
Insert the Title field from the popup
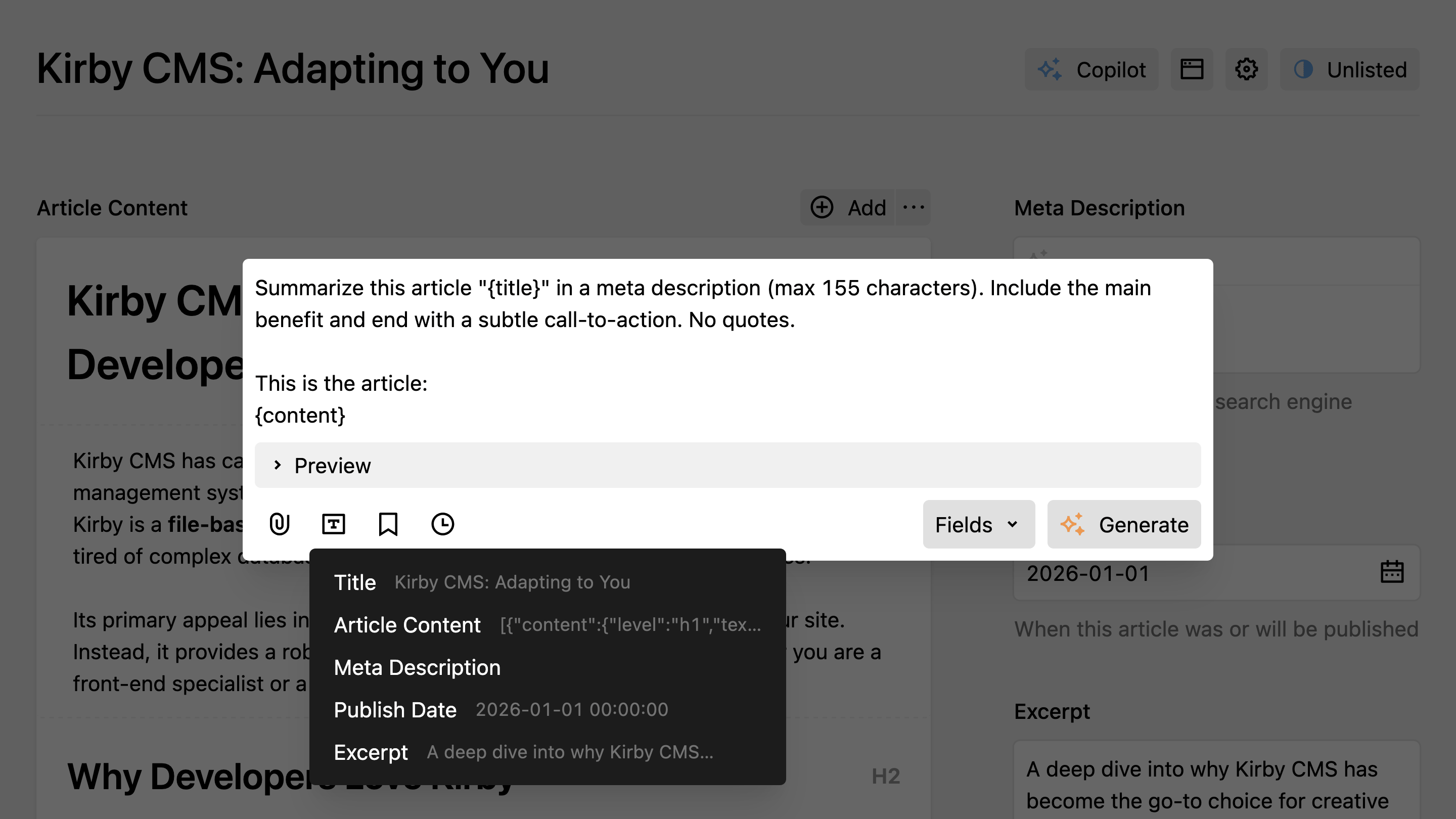click(355, 582)
